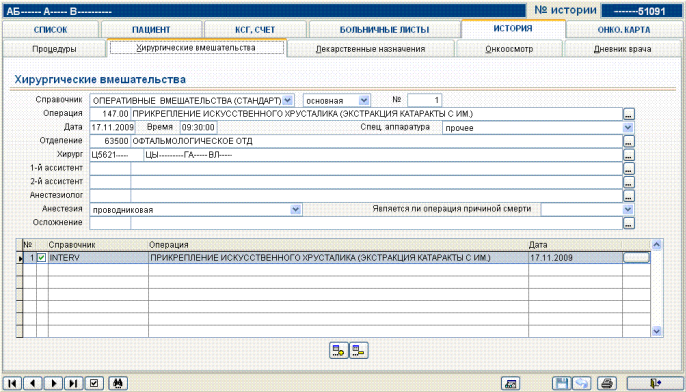Click the button in the INTERV row's last column

636,258
